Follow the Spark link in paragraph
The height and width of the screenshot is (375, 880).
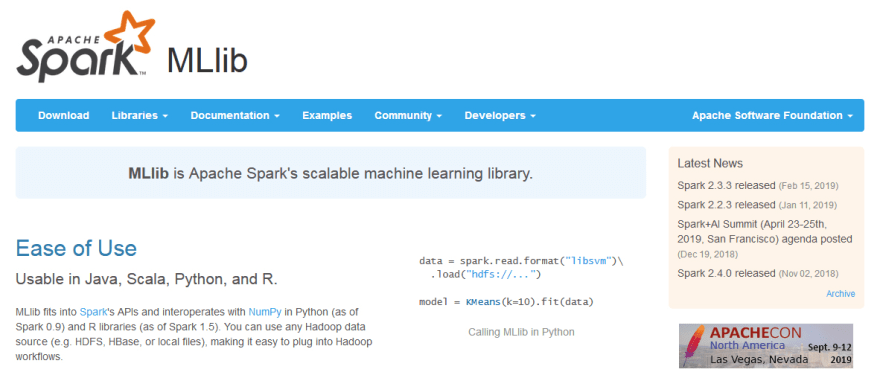click(93, 311)
